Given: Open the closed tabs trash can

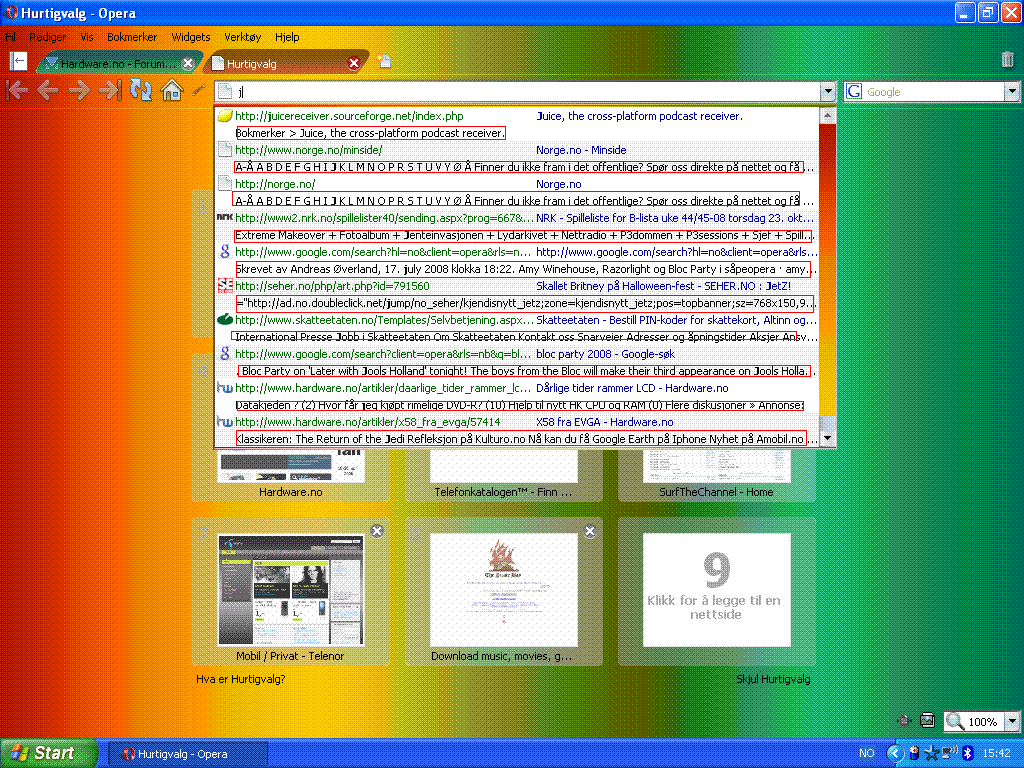Looking at the screenshot, I should coord(1007,59).
